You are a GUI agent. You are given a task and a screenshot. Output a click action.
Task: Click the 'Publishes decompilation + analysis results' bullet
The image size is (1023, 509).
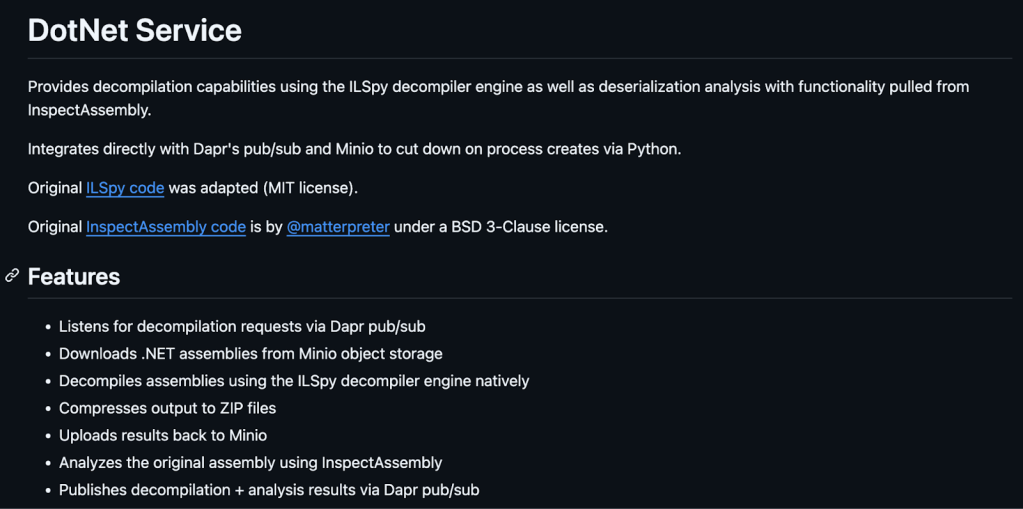tap(269, 490)
